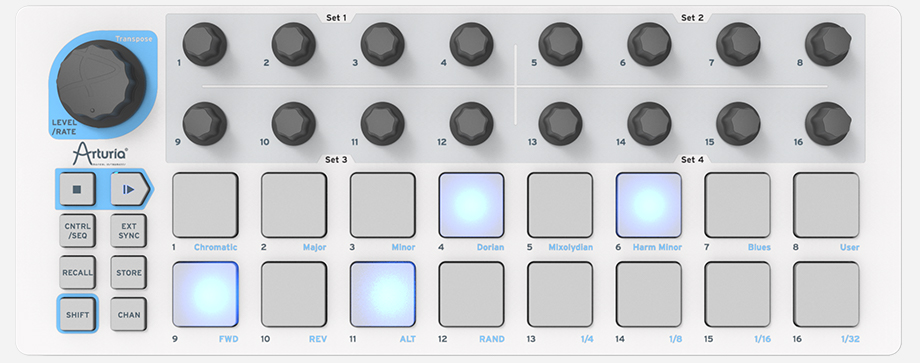Tap the lit pad 6 Harm Minor
The height and width of the screenshot is (363, 920).
(648, 205)
